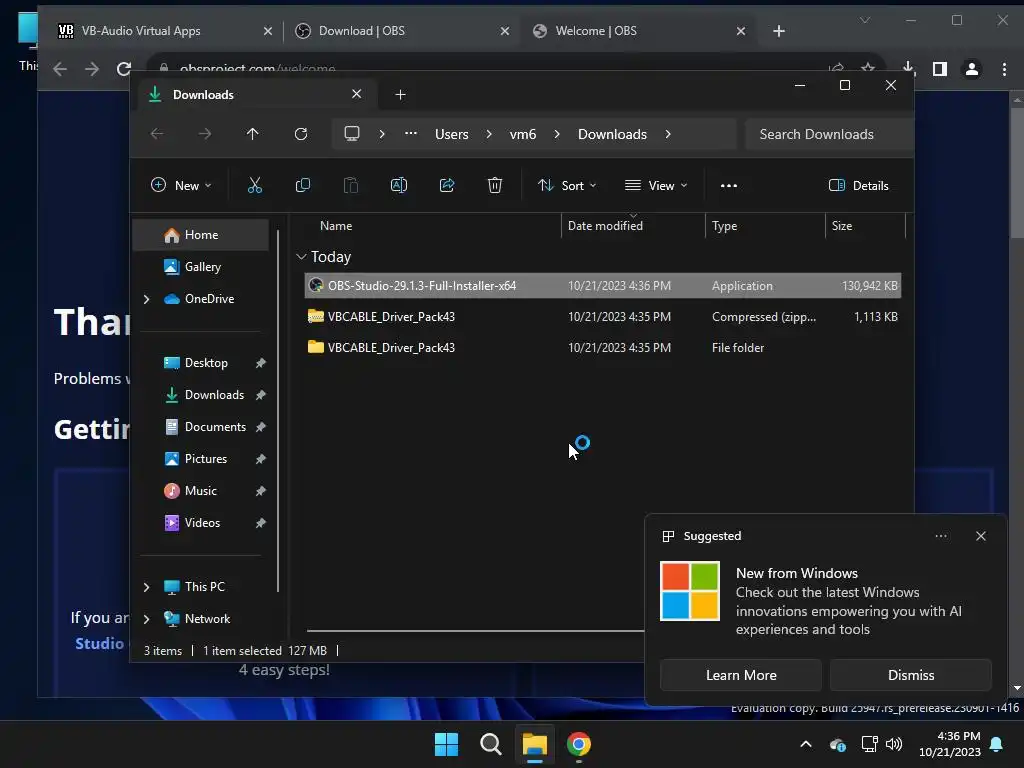This screenshot has height=768, width=1024.
Task: Select the VBCABLE_Driver_Pack43 compressed zip file
Action: (x=602, y=317)
